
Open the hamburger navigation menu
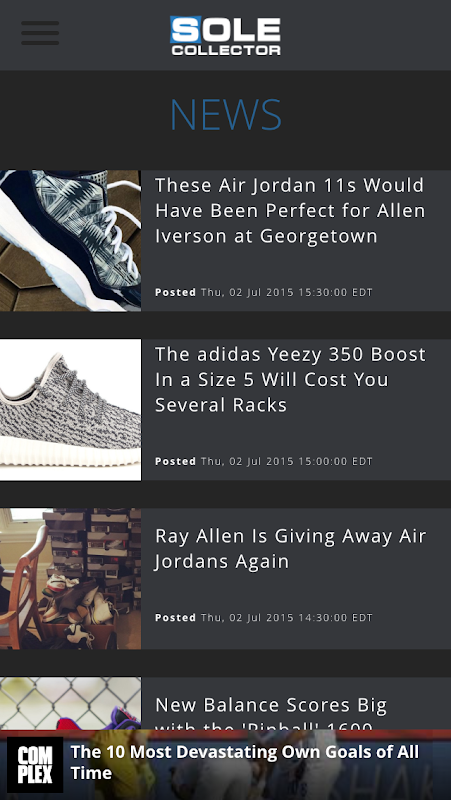pos(40,33)
